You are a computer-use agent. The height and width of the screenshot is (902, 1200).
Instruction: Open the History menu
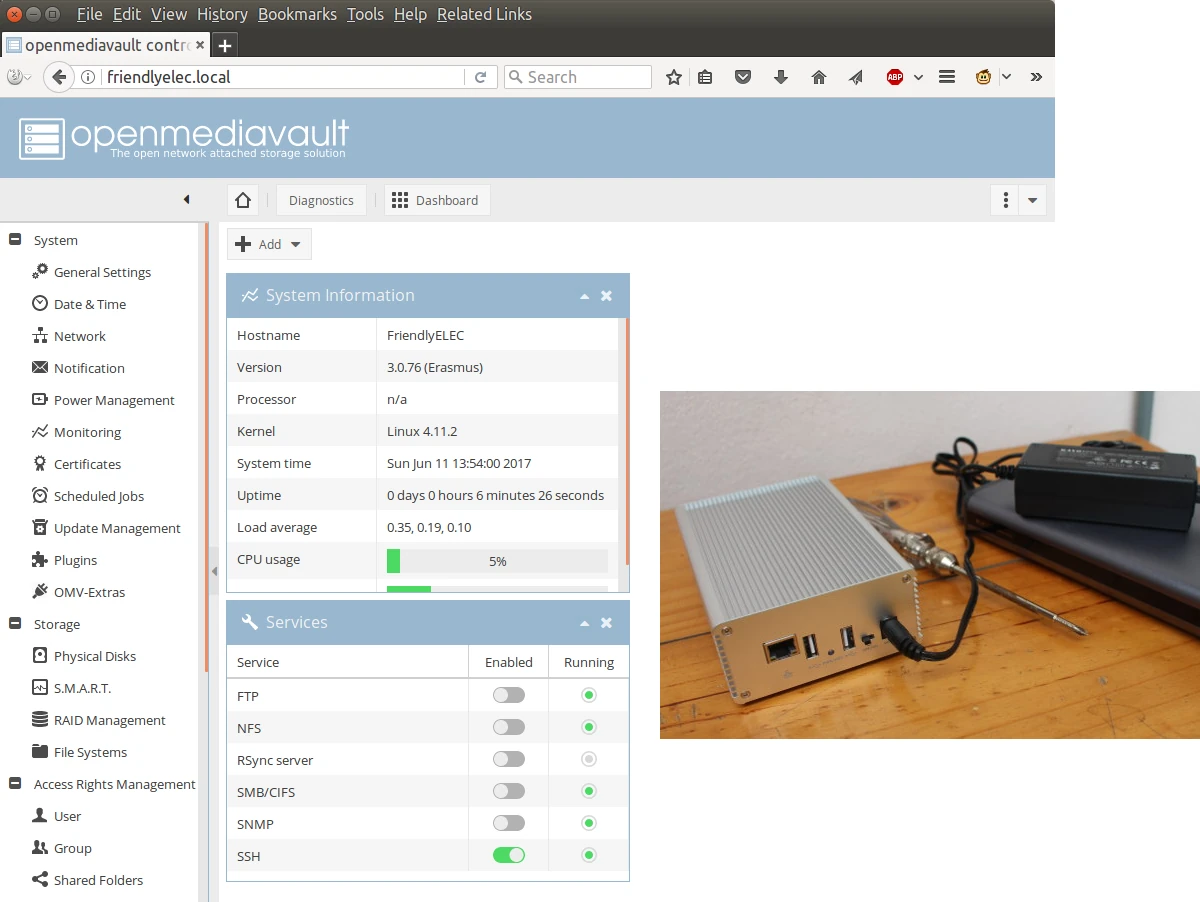(222, 14)
